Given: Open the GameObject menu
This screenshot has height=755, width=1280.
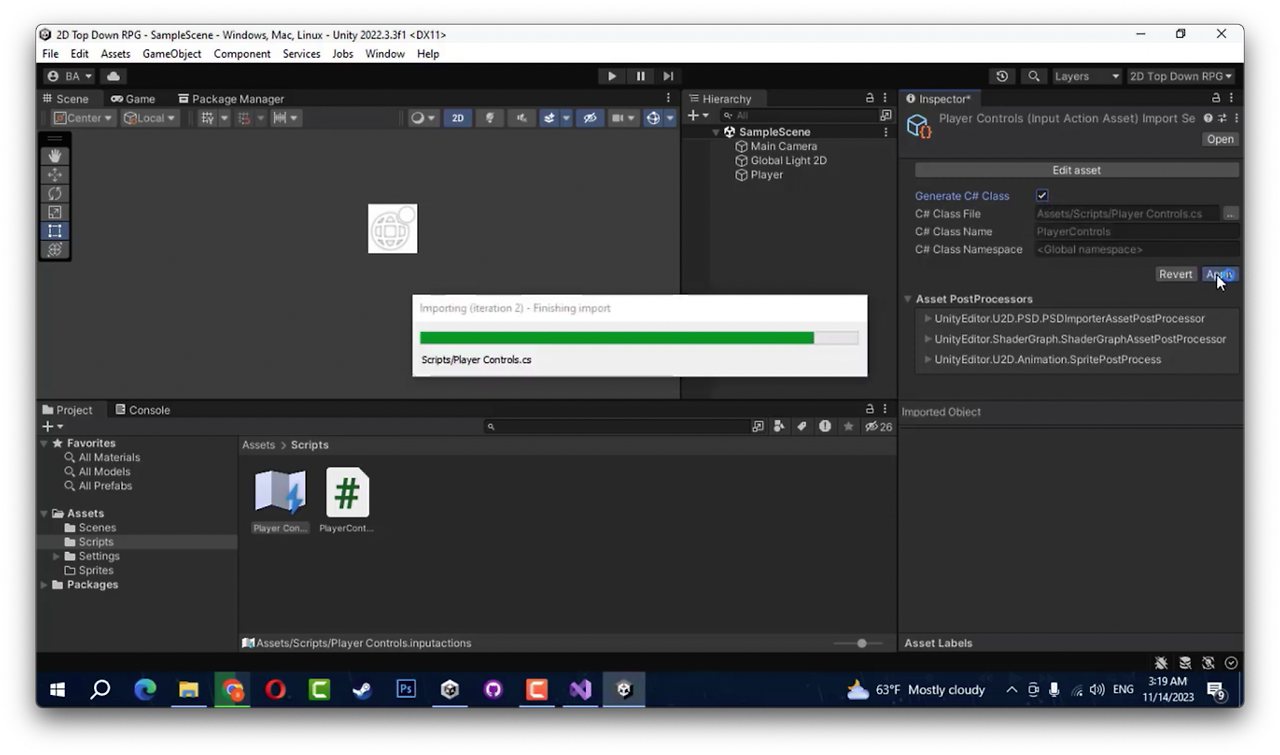Looking at the screenshot, I should [x=172, y=54].
